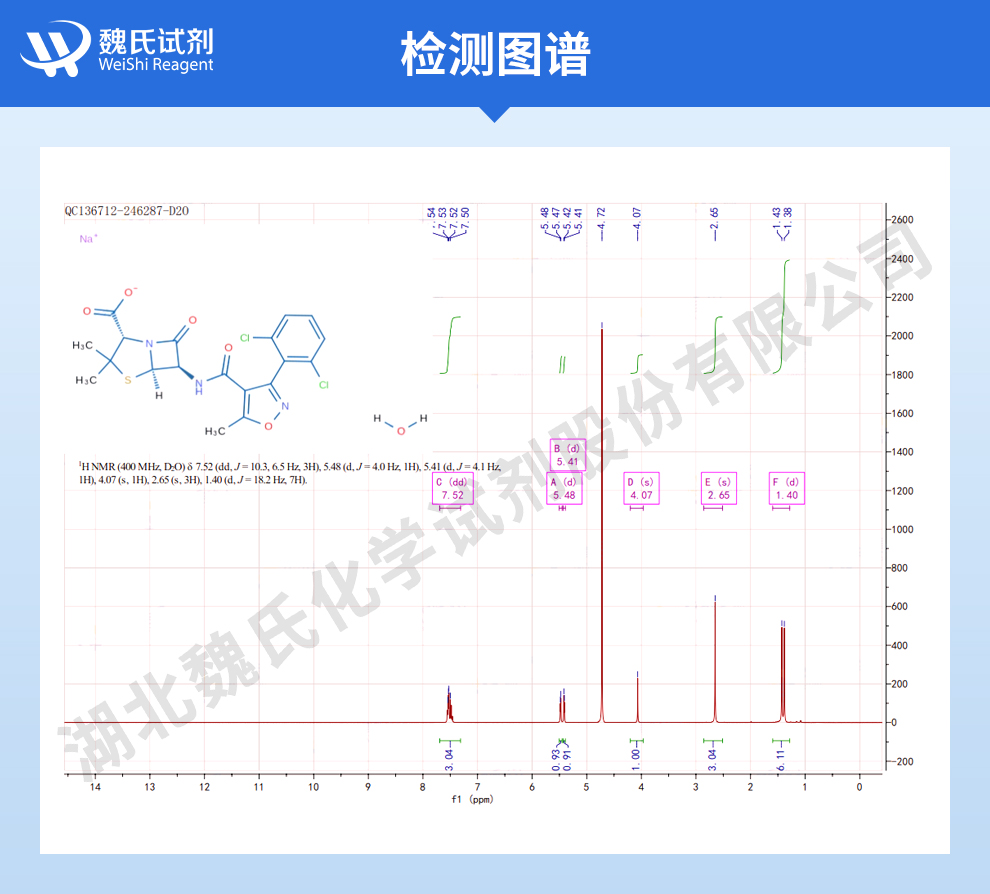Image resolution: width=990 pixels, height=894 pixels.
Task: Click the integral value 1.00 under 4.07 peak
Action: click(636, 760)
